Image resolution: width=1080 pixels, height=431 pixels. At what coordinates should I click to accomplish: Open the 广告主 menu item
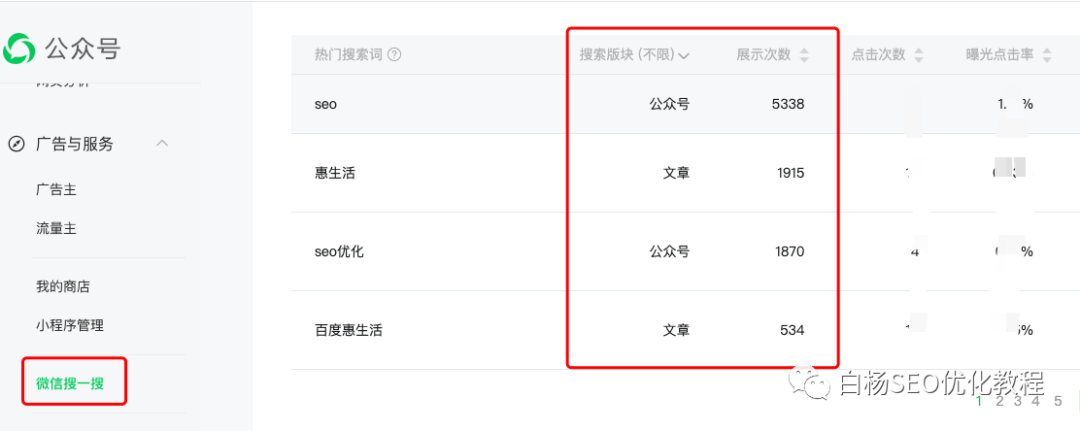pos(56,190)
